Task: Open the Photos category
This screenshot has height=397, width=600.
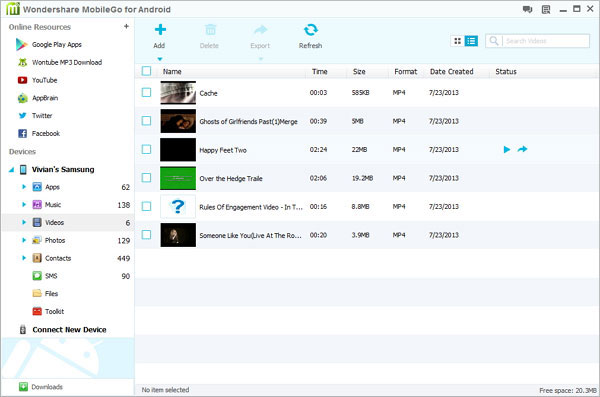Action: point(55,240)
